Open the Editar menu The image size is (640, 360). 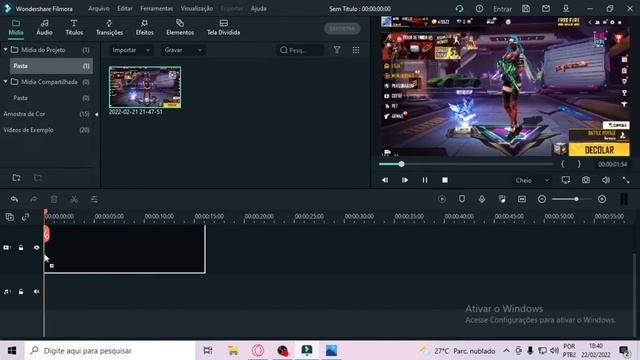124,9
